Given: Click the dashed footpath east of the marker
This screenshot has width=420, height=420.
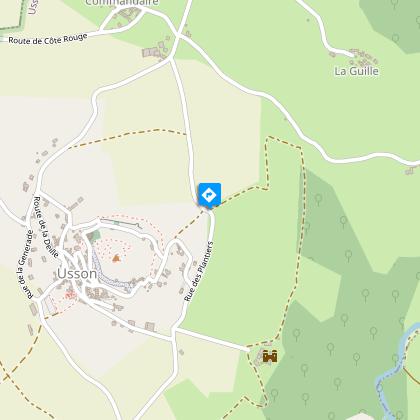Looking at the screenshot, I should [240, 193].
